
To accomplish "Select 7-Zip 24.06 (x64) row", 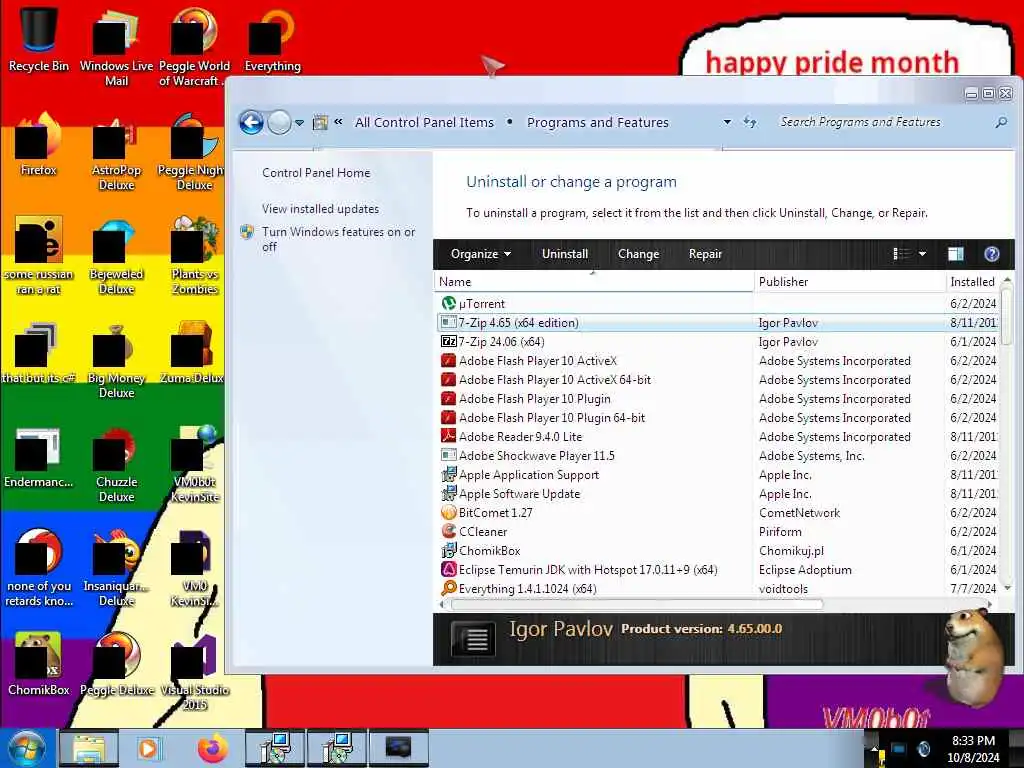I will click(717, 342).
